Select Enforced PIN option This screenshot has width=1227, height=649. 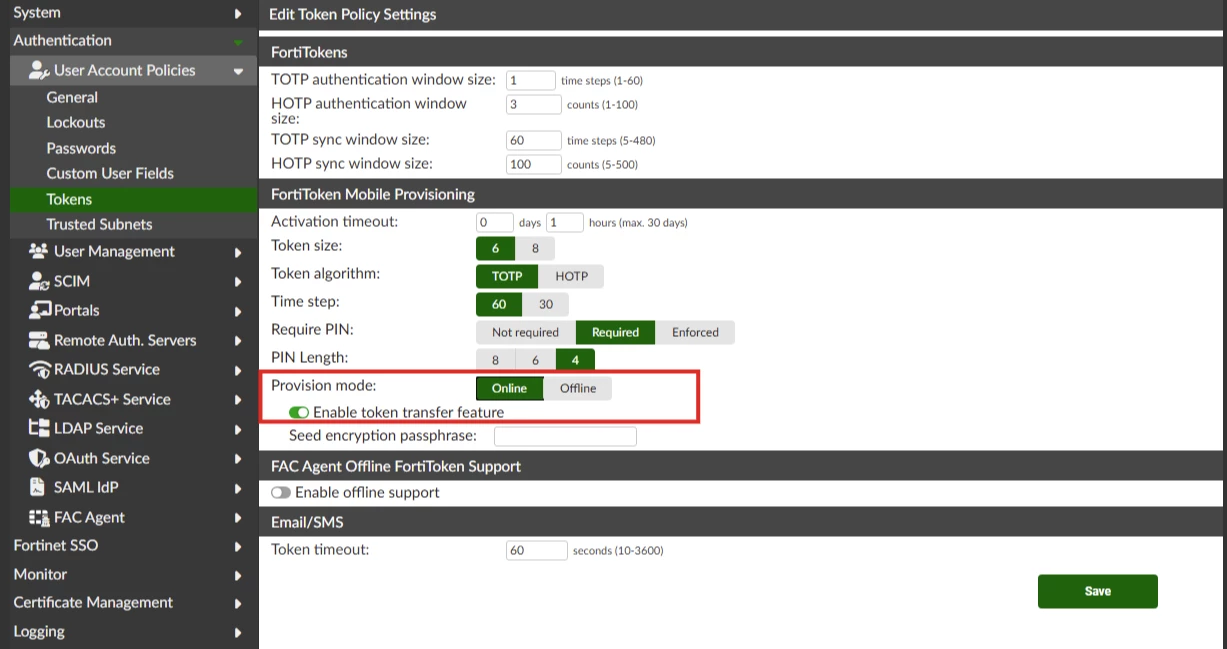[x=695, y=332]
